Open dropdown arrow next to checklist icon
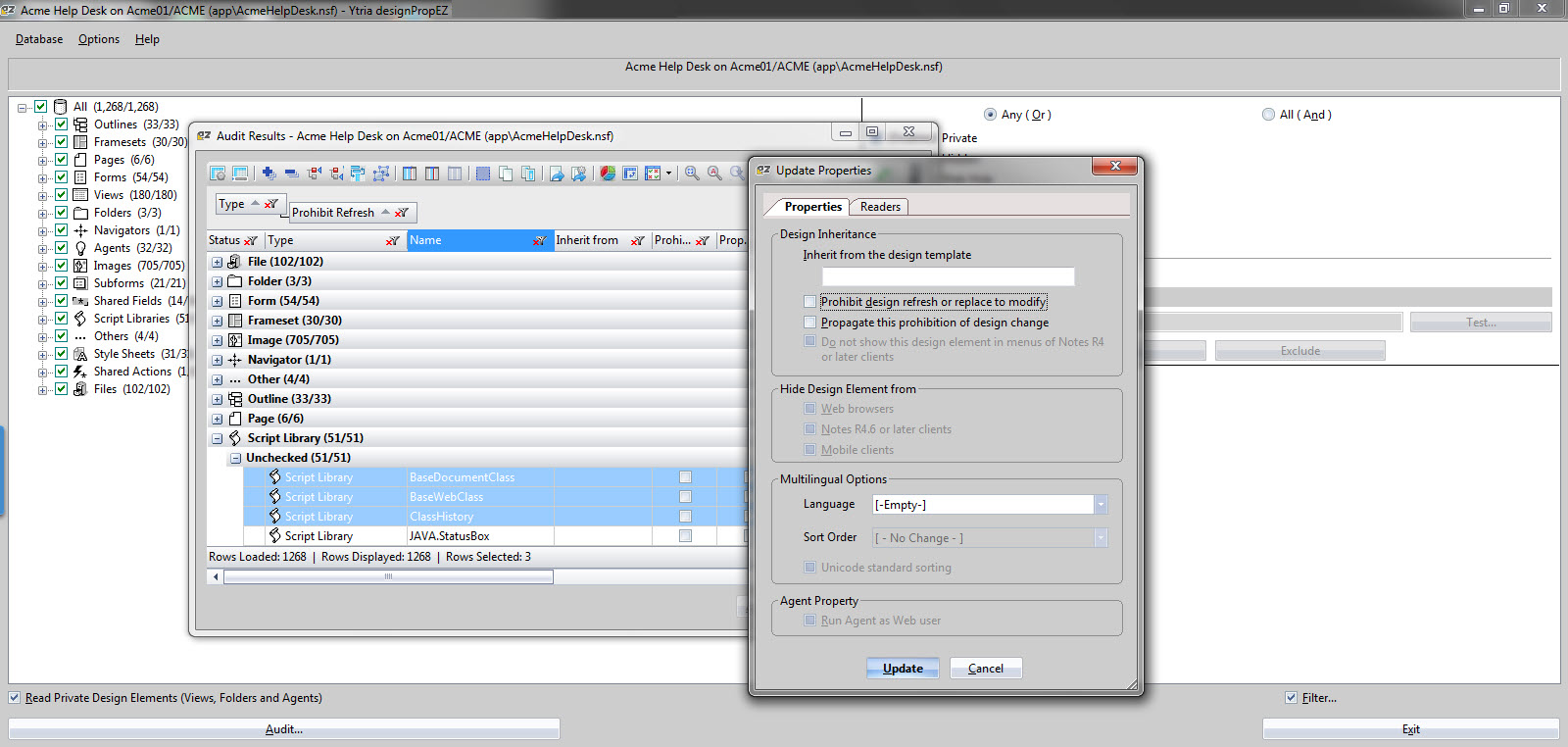 click(x=669, y=174)
